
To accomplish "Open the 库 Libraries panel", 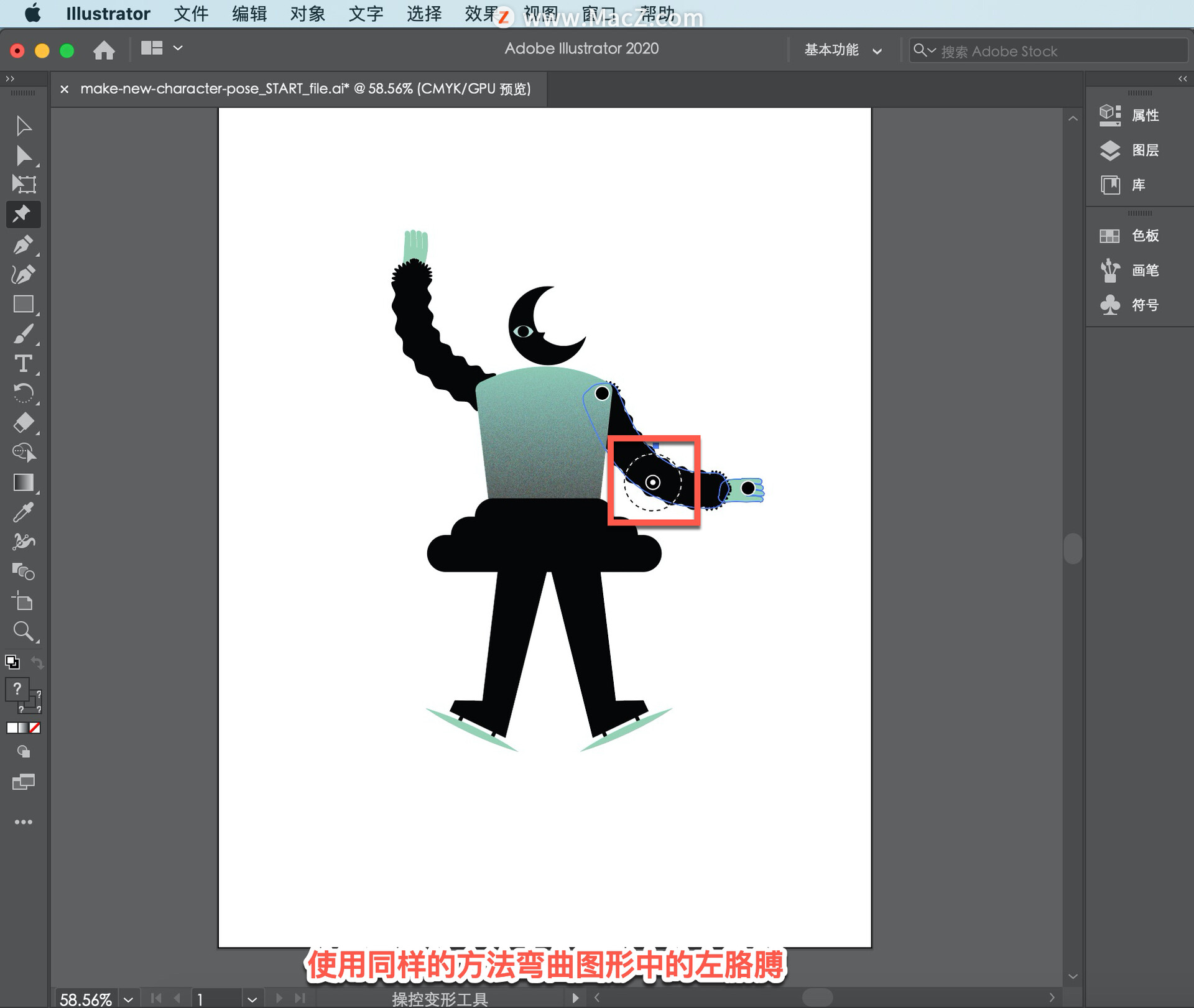I will [1122, 185].
